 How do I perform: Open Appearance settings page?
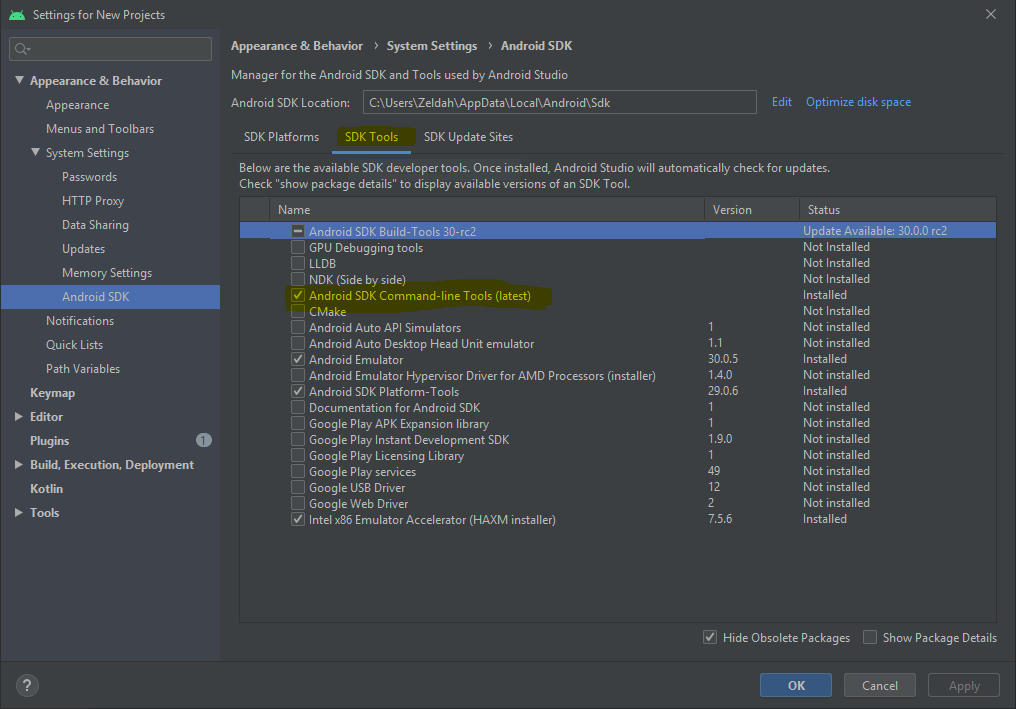(x=77, y=105)
